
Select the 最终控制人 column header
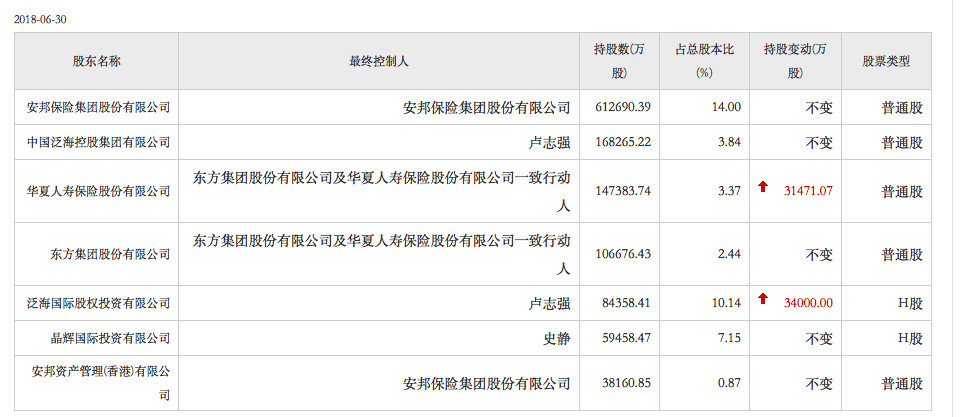[379, 61]
